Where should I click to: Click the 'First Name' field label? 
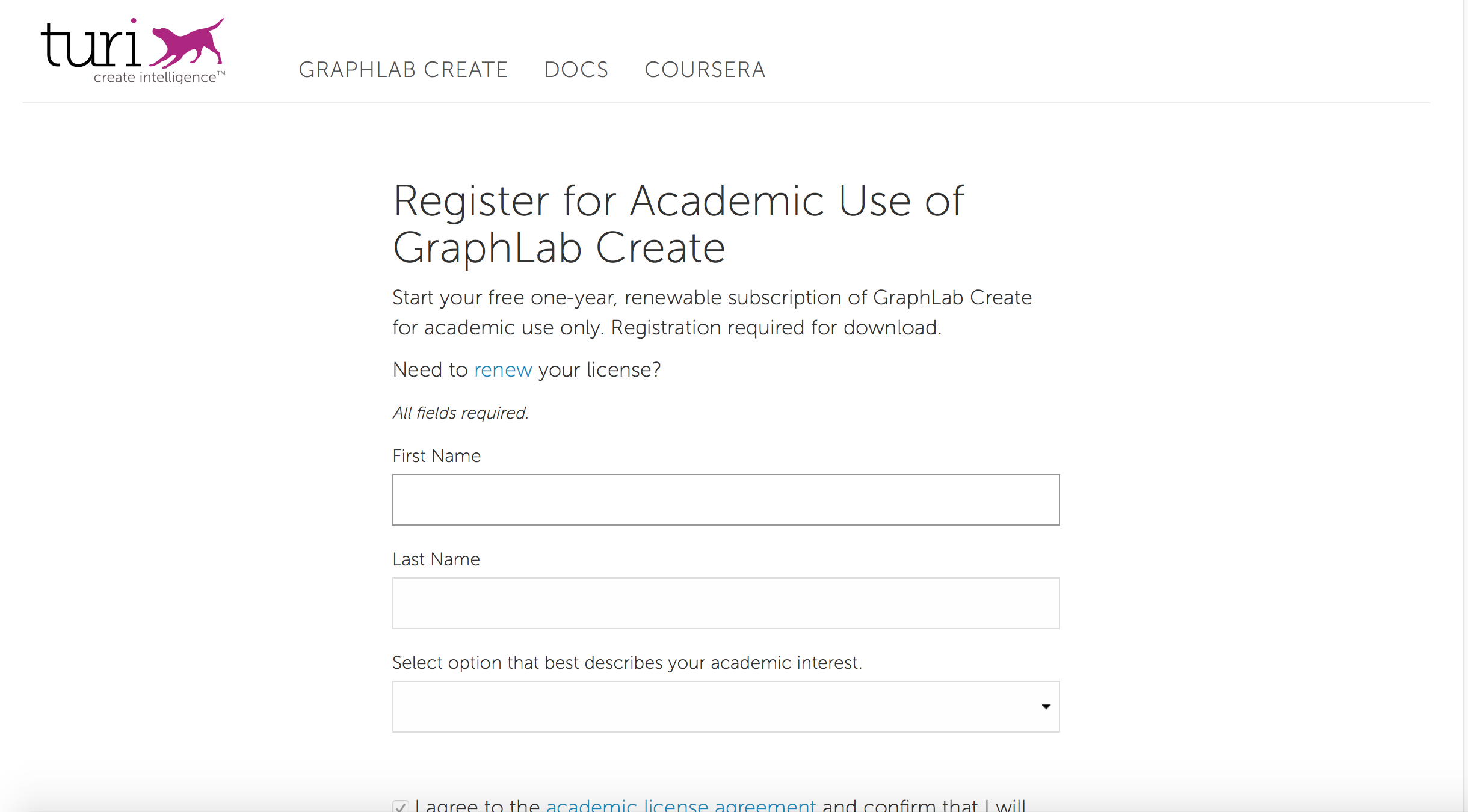click(436, 456)
